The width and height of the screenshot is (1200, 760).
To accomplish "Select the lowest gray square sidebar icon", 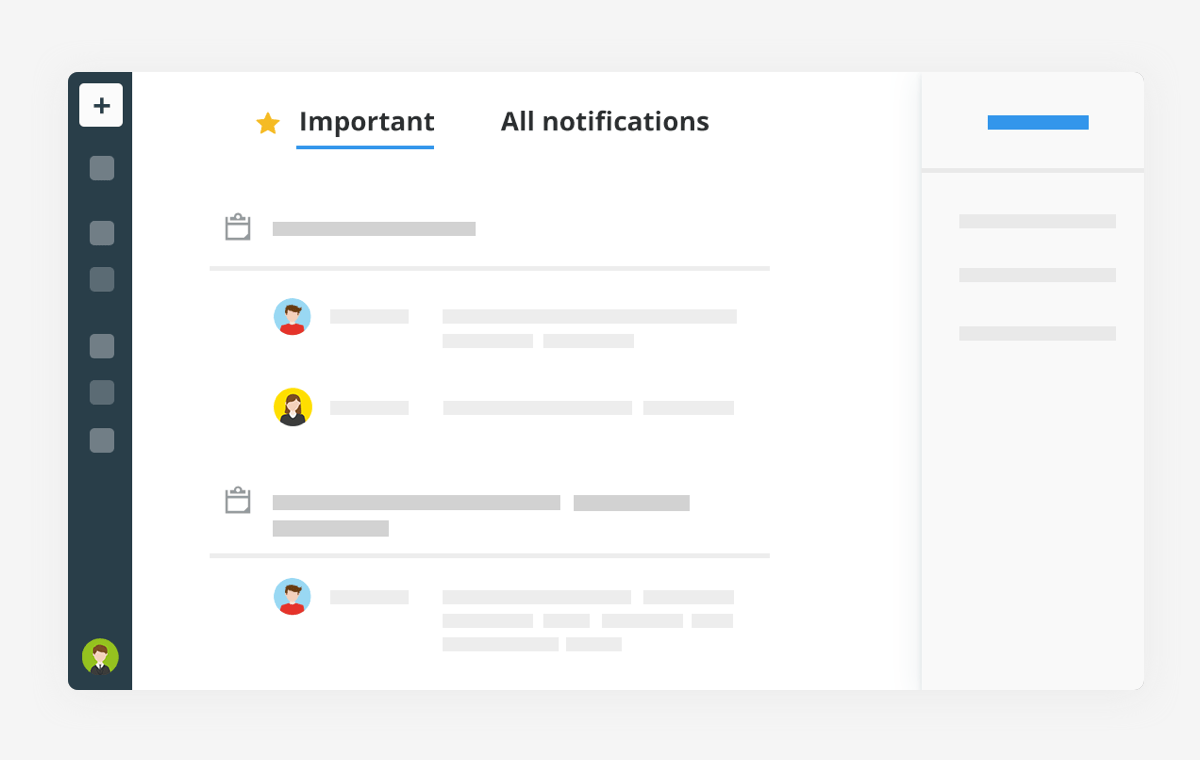I will 102,440.
